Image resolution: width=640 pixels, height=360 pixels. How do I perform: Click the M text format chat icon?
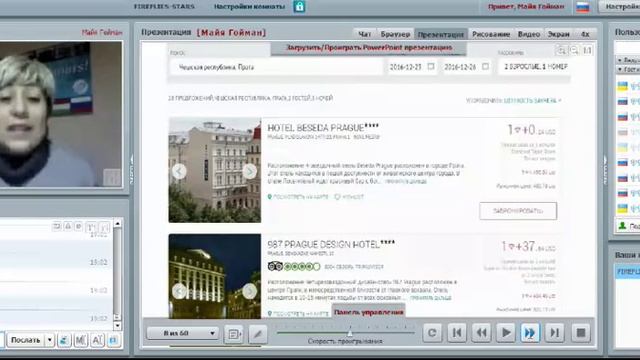[x=81, y=340]
